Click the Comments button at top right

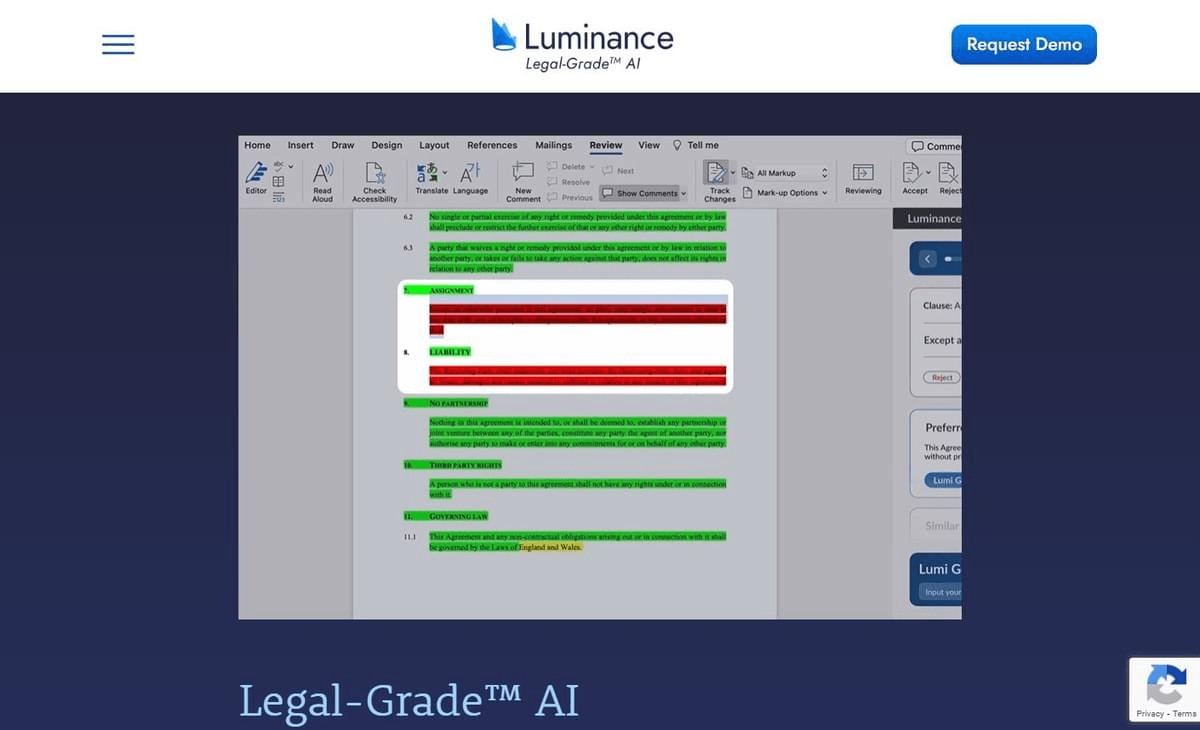coord(934,146)
